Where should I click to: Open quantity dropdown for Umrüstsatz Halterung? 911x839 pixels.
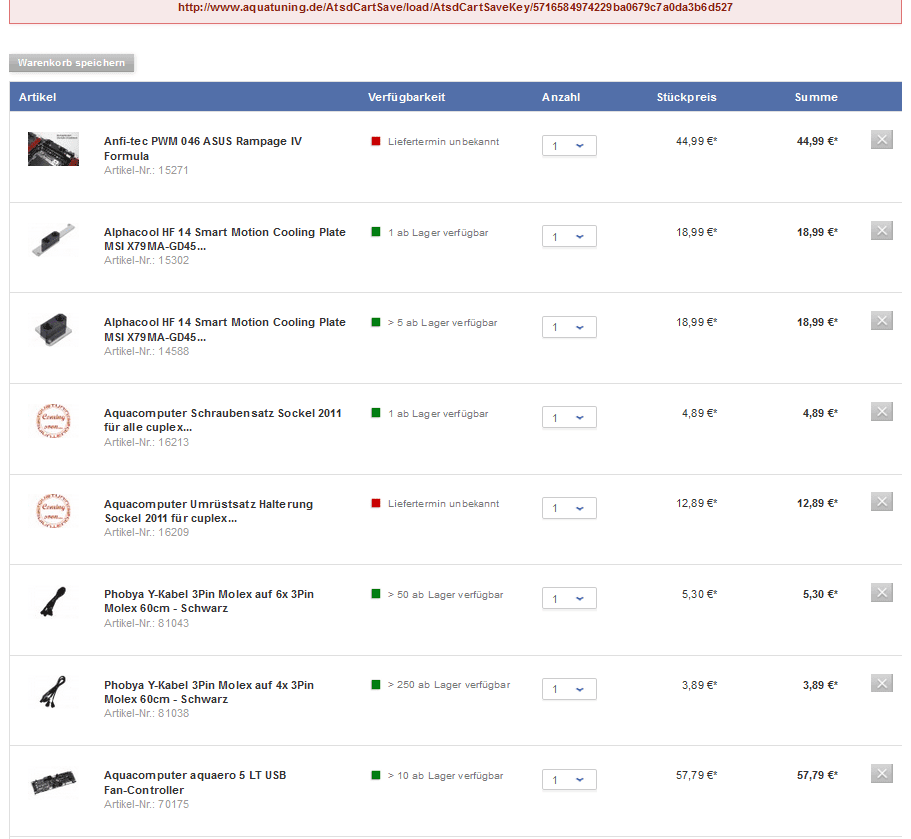pyautogui.click(x=569, y=508)
